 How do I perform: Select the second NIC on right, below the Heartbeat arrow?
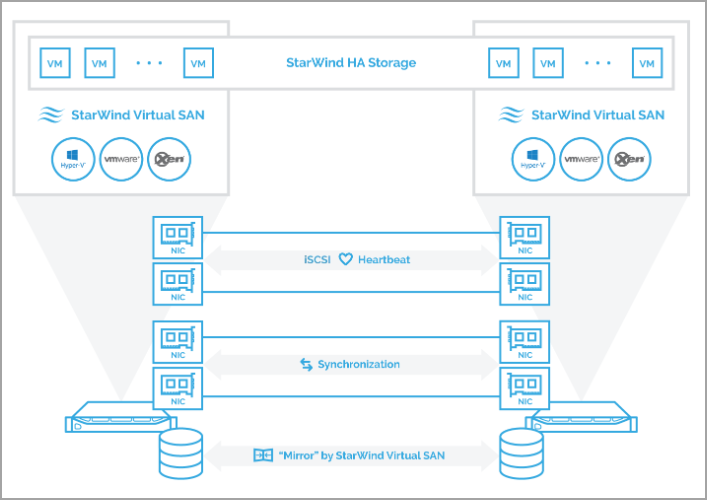[525, 284]
